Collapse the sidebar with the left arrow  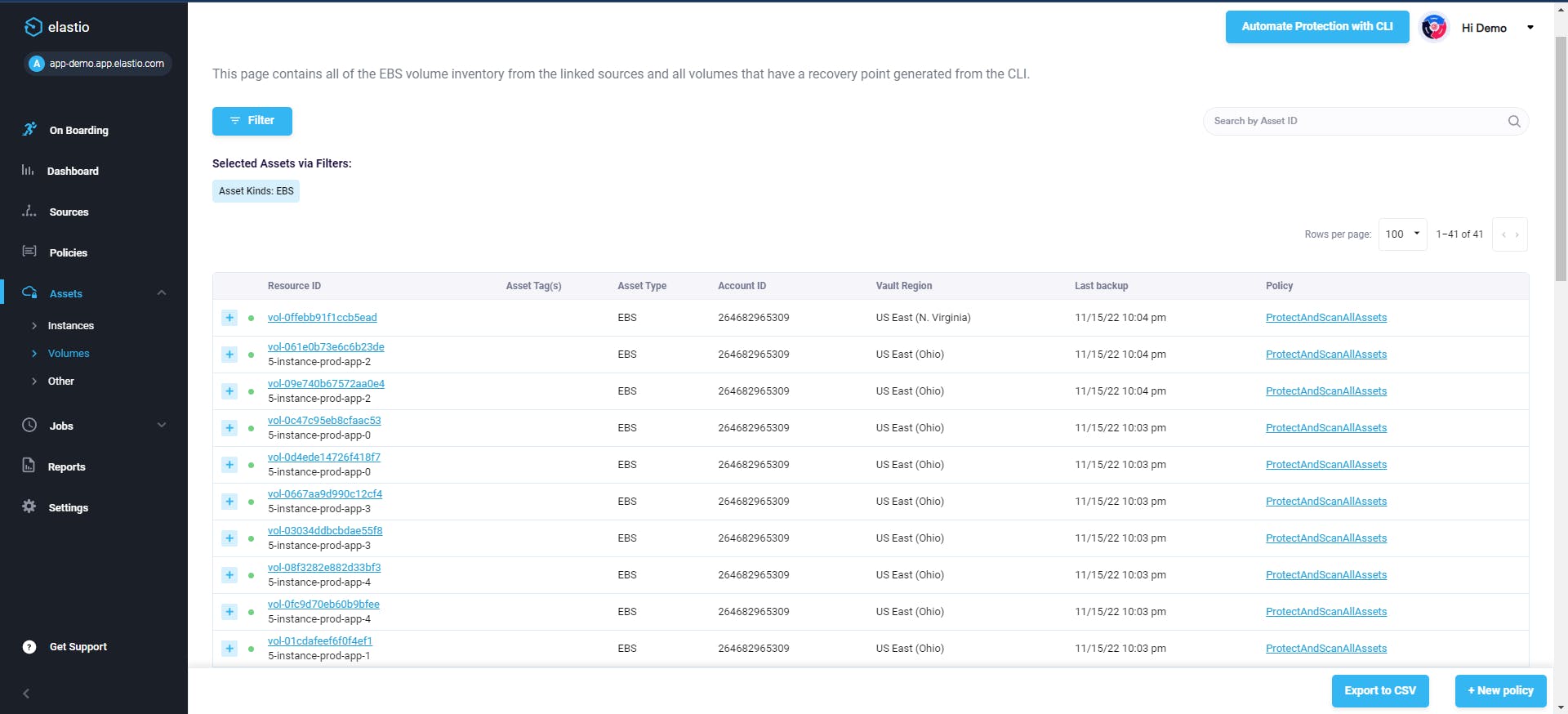[x=26, y=694]
